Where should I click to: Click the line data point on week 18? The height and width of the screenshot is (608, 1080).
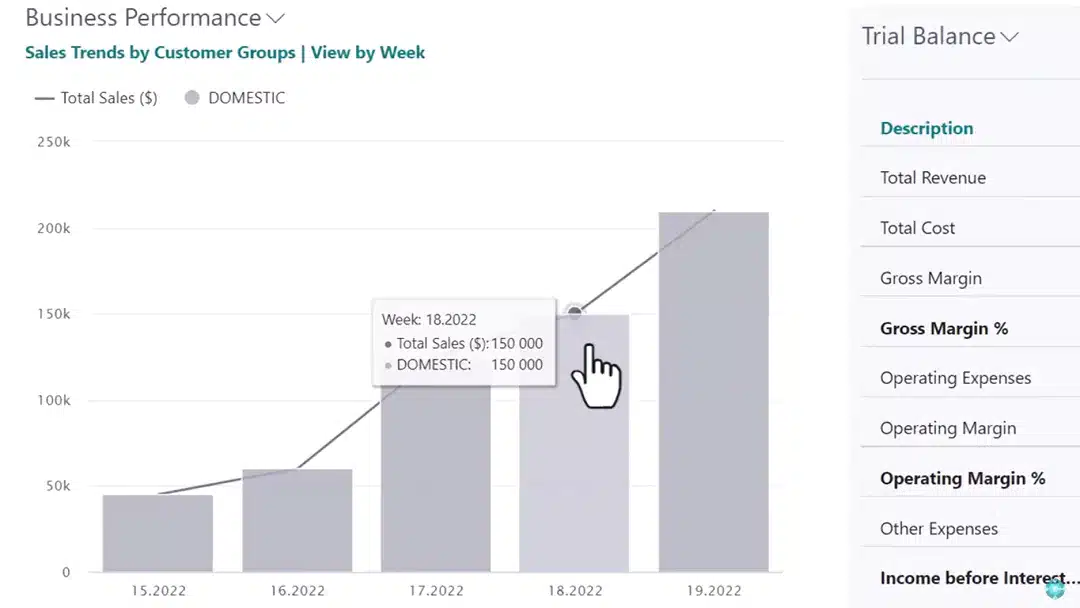point(574,313)
